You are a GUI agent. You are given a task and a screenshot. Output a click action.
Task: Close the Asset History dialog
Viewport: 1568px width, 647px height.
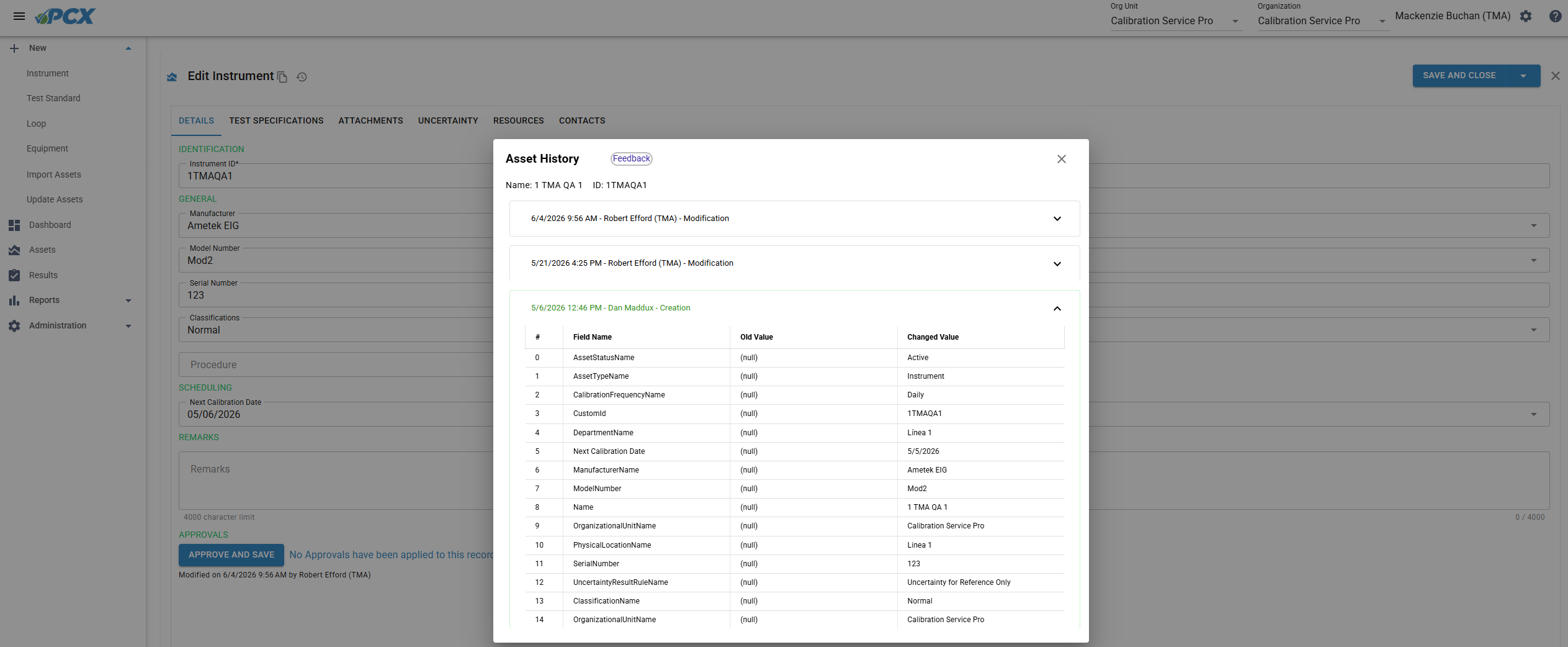point(1062,159)
